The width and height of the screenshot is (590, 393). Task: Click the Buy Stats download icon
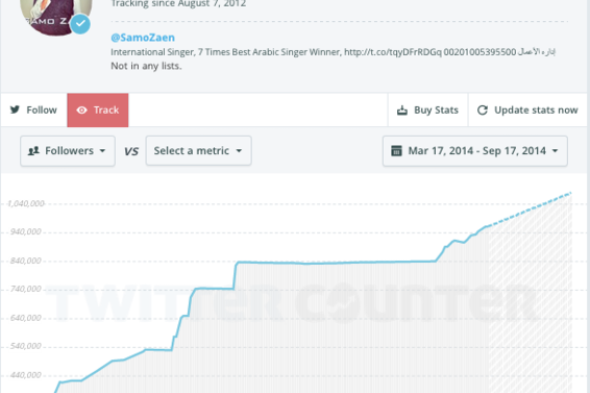[x=402, y=110]
